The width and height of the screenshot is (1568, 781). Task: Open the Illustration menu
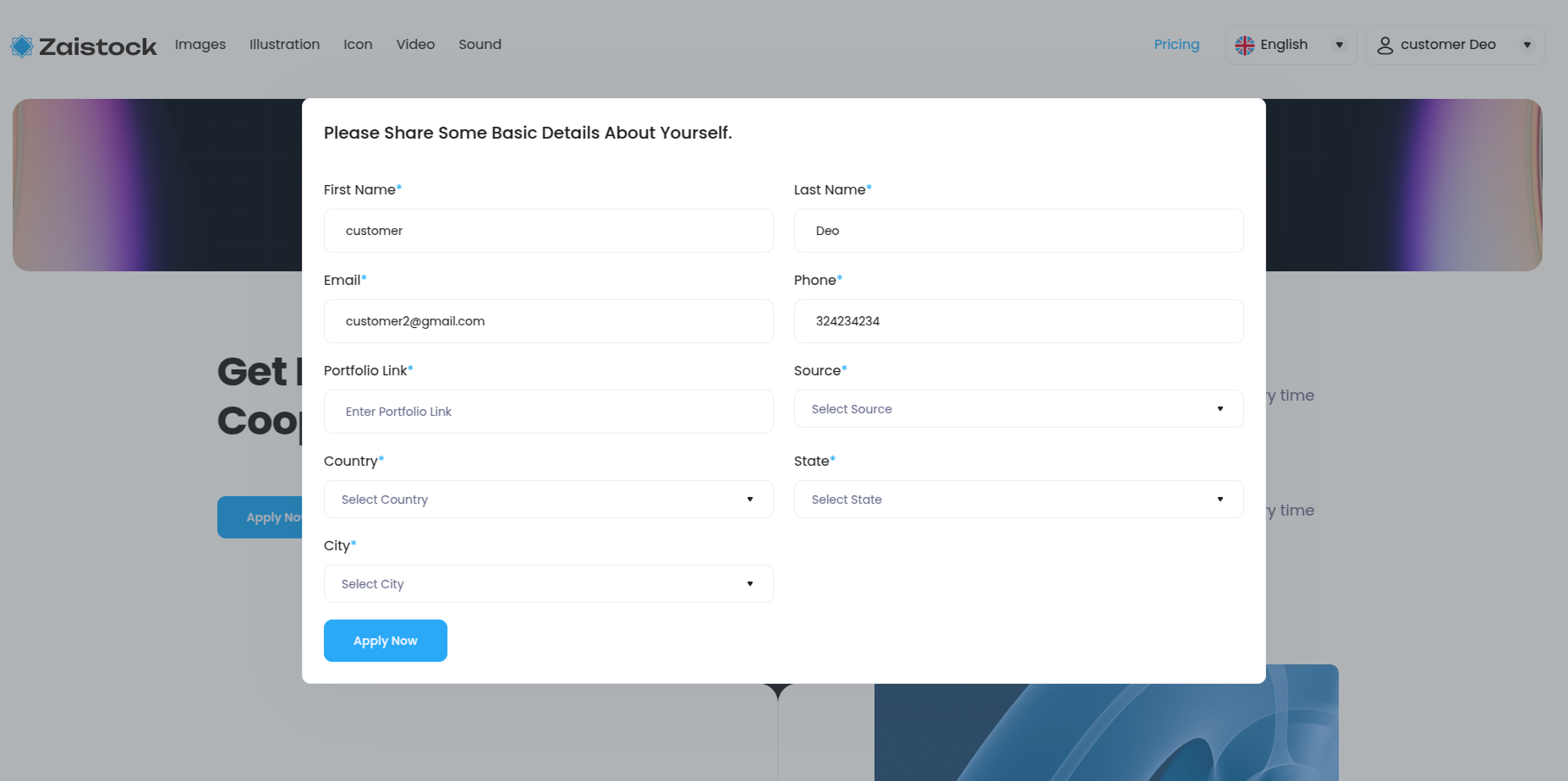pos(284,44)
